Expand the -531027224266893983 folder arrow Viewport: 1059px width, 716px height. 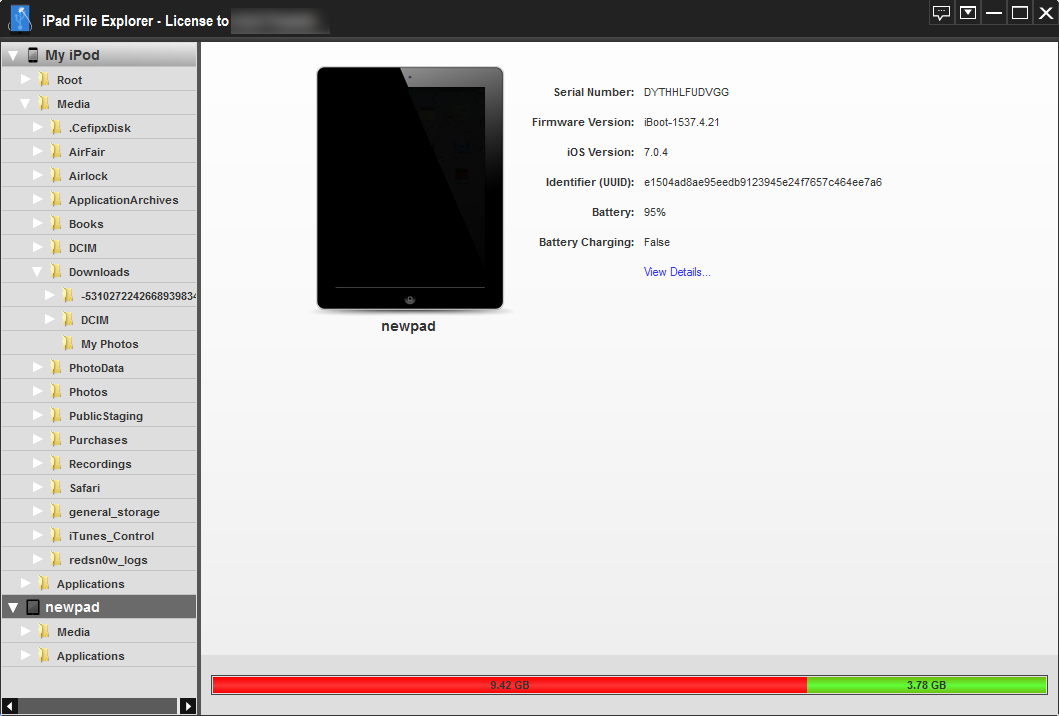pyautogui.click(x=50, y=295)
